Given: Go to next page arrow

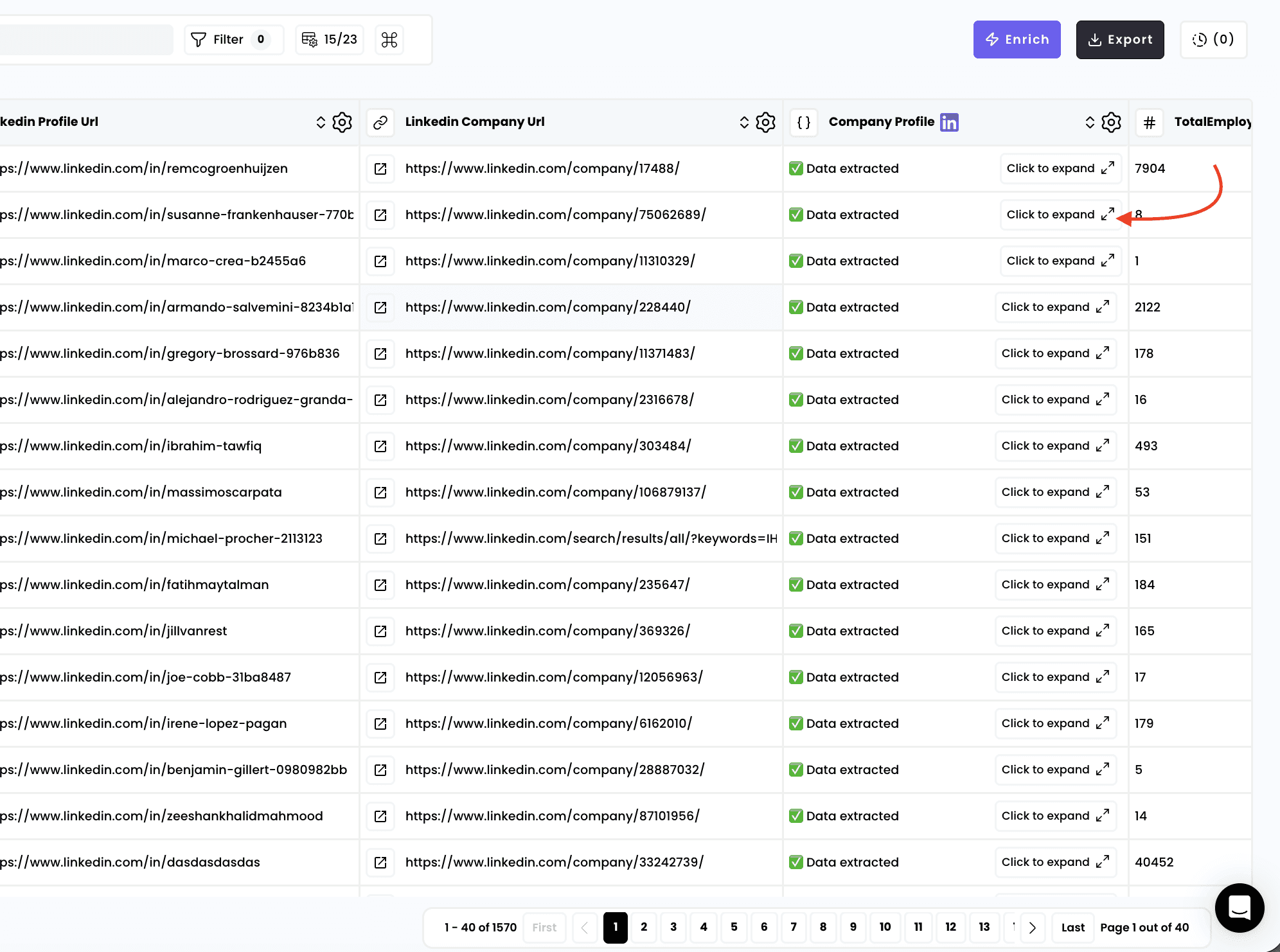Looking at the screenshot, I should (x=1033, y=927).
